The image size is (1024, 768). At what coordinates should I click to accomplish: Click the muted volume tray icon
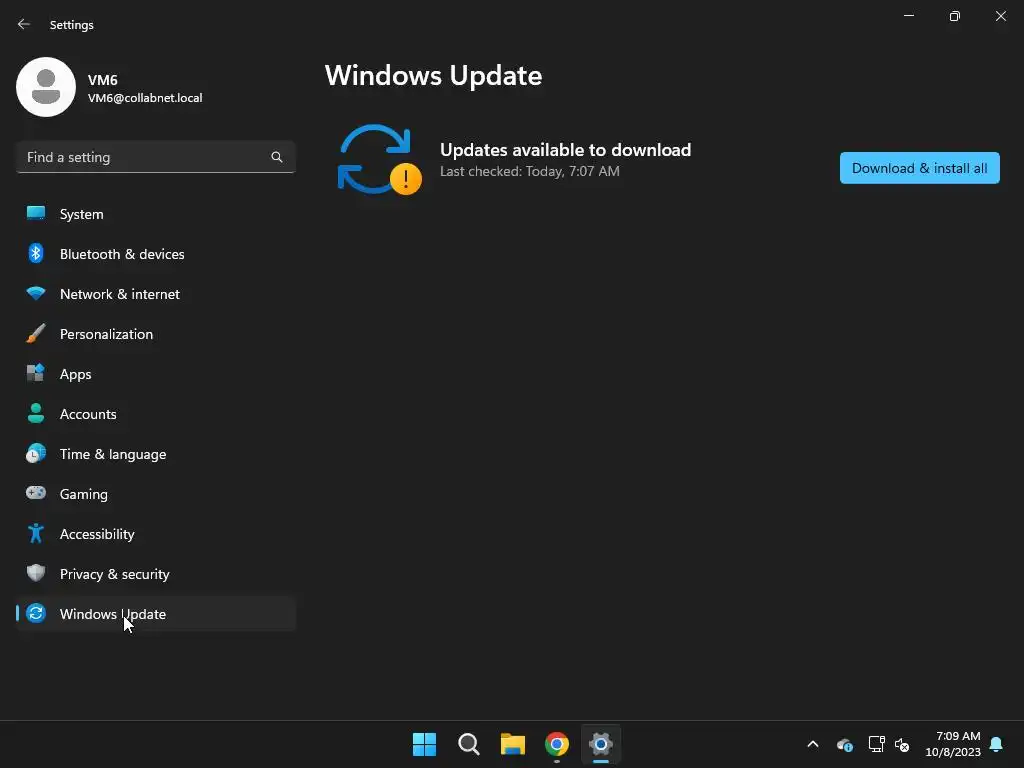pos(903,744)
